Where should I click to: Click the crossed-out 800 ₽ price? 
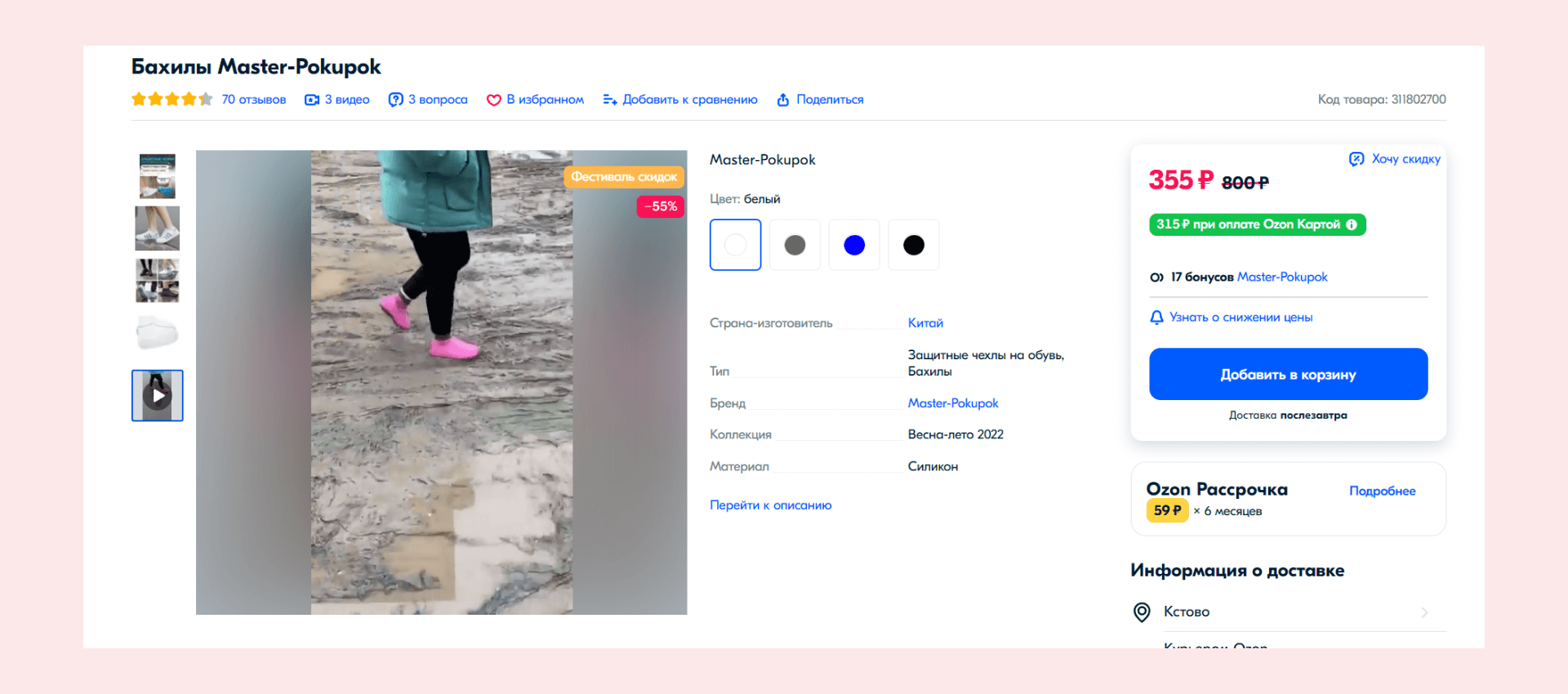pos(1245,183)
